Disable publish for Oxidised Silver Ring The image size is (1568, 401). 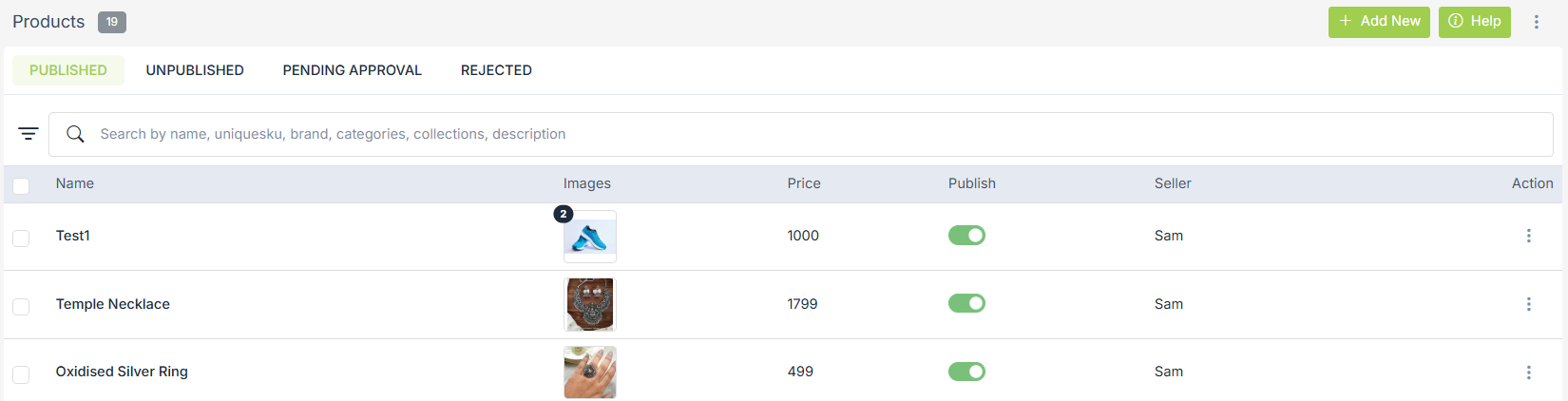click(x=966, y=372)
